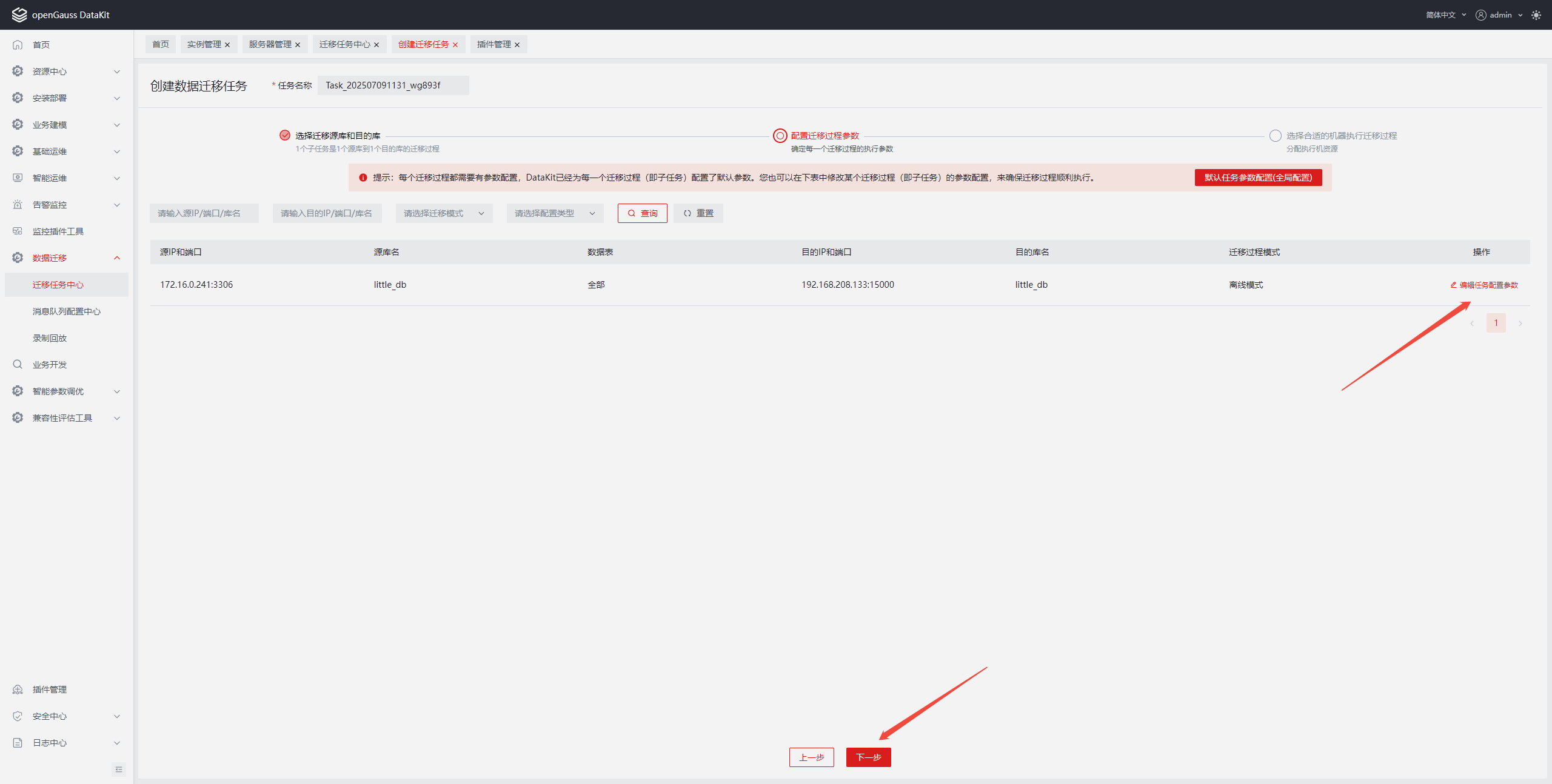Click the 首页 home icon in sidebar
1552x784 pixels.
point(18,45)
